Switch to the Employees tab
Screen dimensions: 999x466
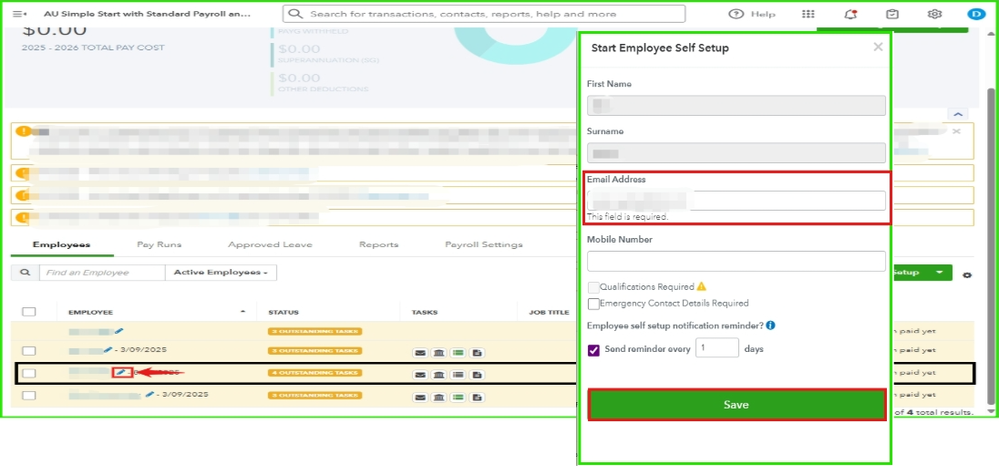[x=62, y=245]
